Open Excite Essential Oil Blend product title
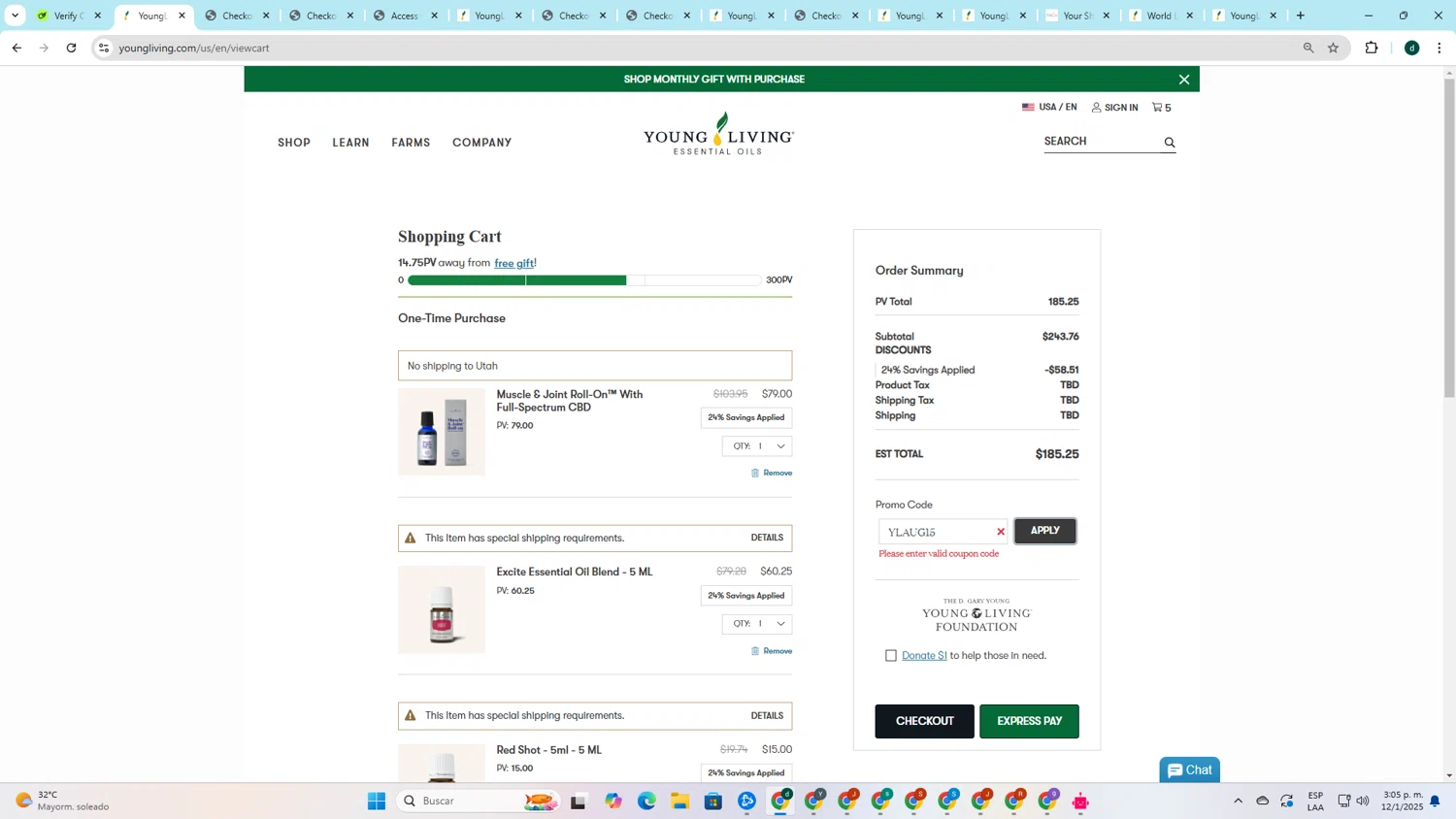The image size is (1456, 819). tap(575, 573)
